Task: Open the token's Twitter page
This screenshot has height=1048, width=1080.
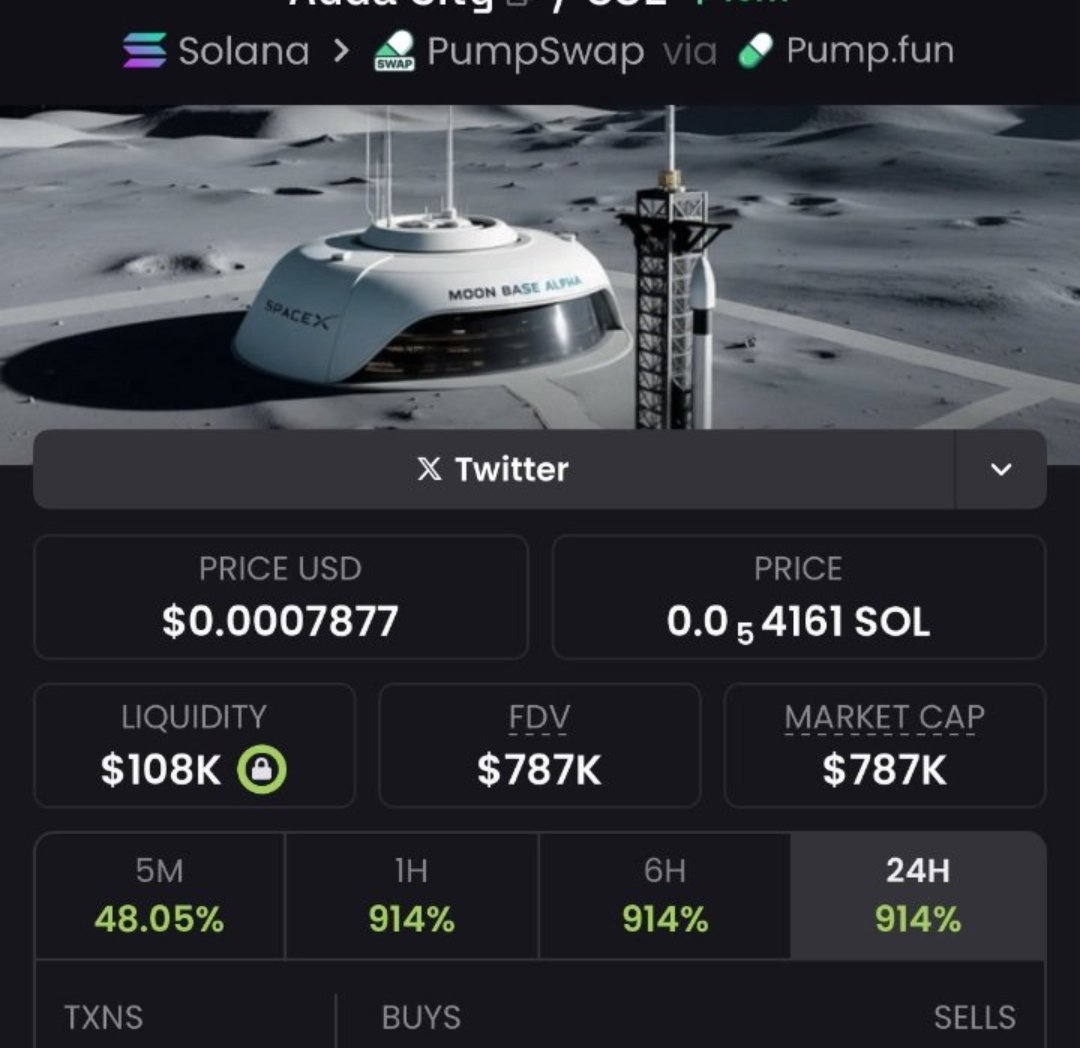Action: pos(493,469)
